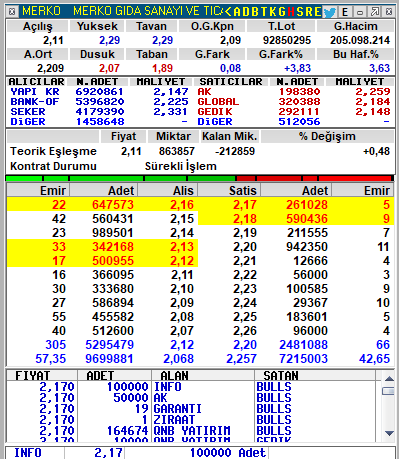
Task: Click the yellow 'G' title bar icon
Action: [282, 12]
